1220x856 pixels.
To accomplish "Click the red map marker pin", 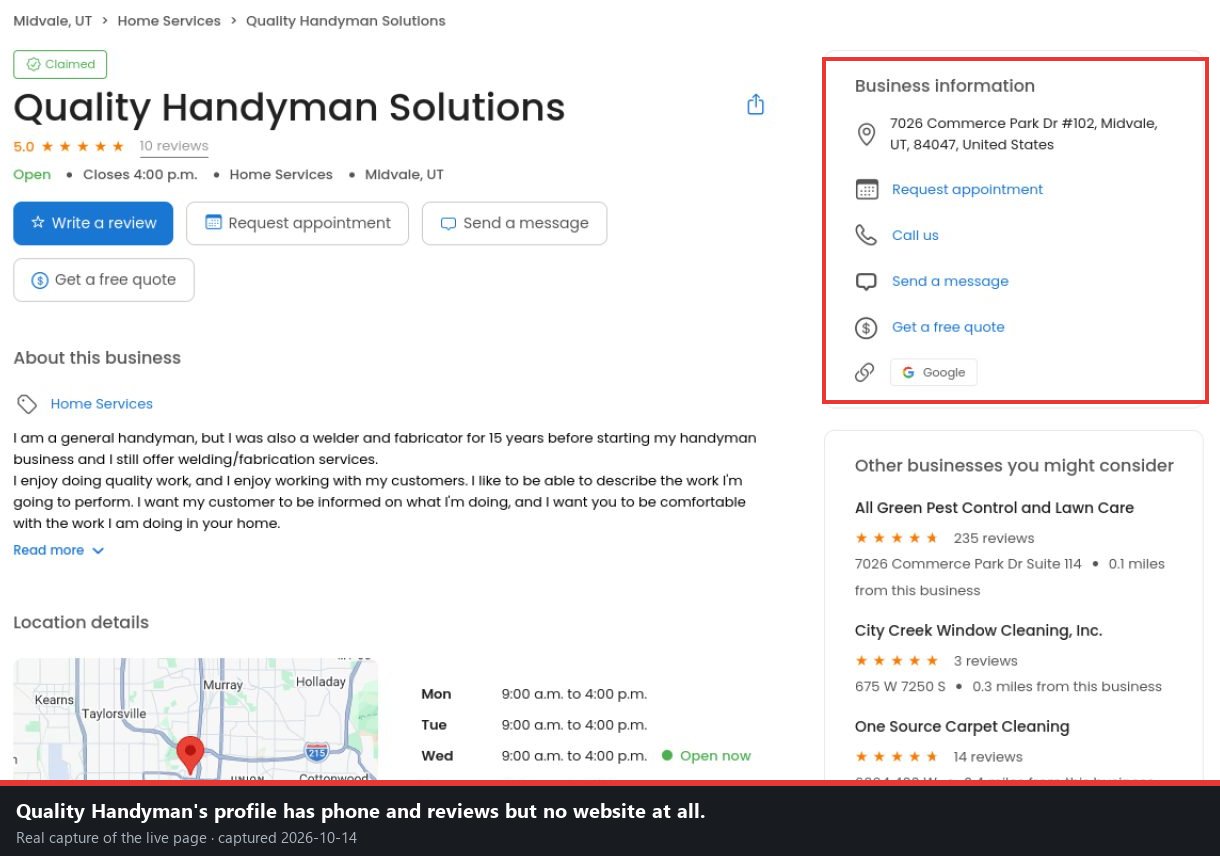I will tap(190, 754).
